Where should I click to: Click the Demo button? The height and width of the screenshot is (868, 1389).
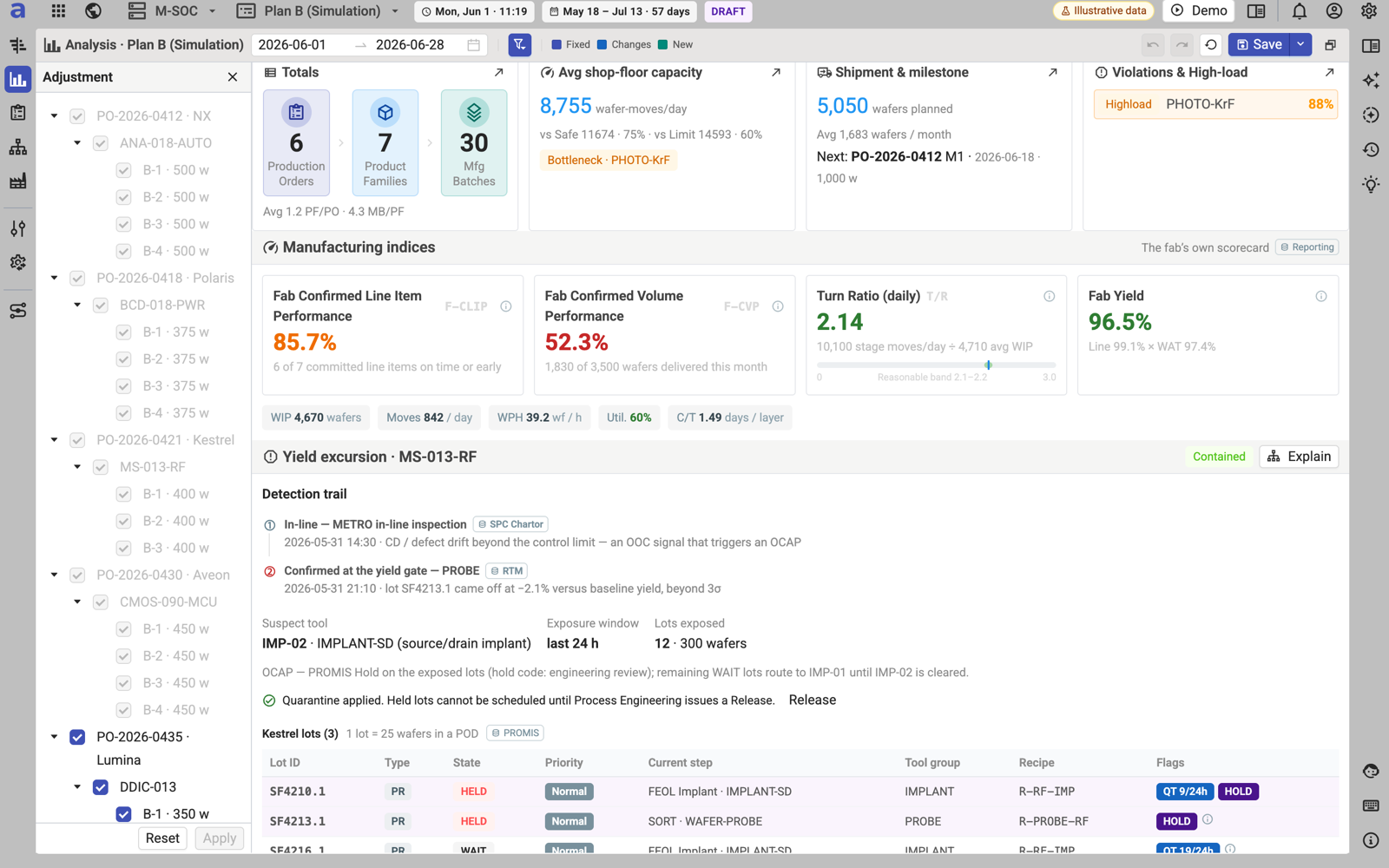(x=1200, y=11)
